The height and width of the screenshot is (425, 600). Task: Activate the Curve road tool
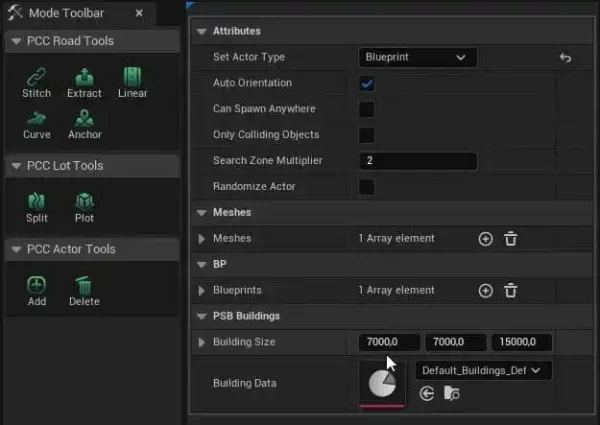pyautogui.click(x=36, y=123)
